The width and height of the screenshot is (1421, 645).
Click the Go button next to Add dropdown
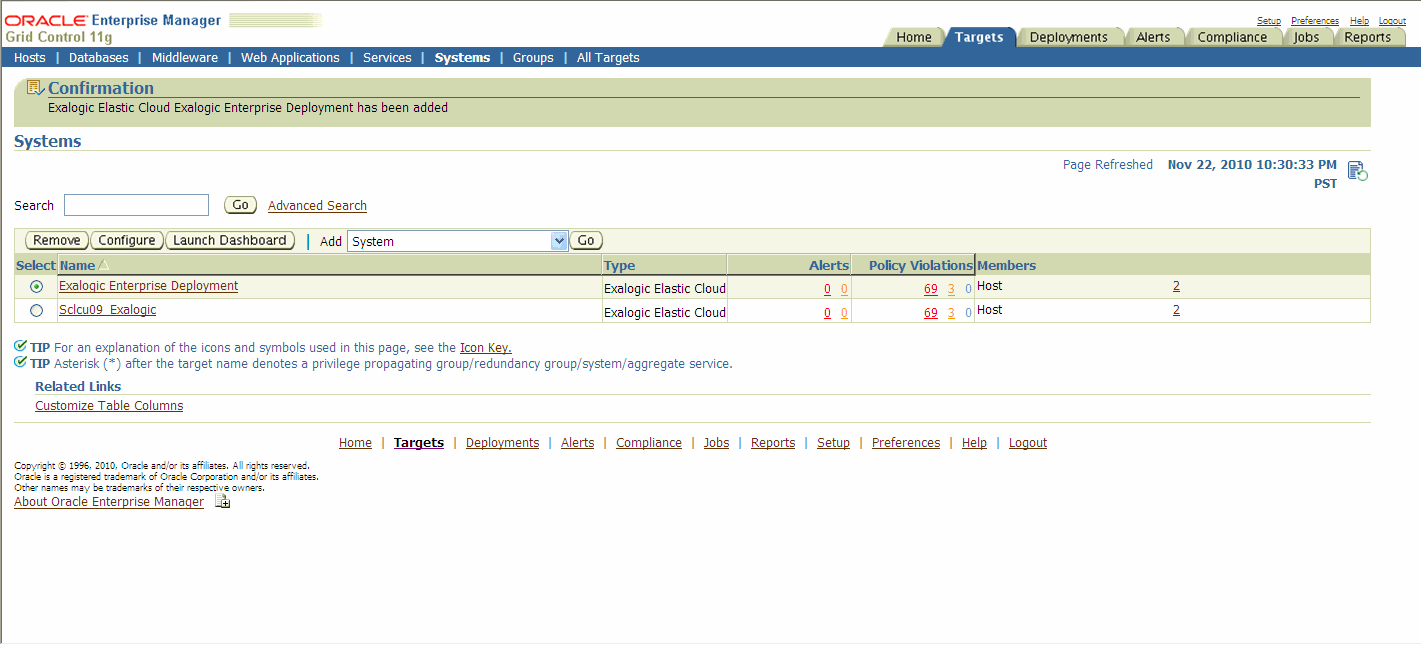point(586,241)
